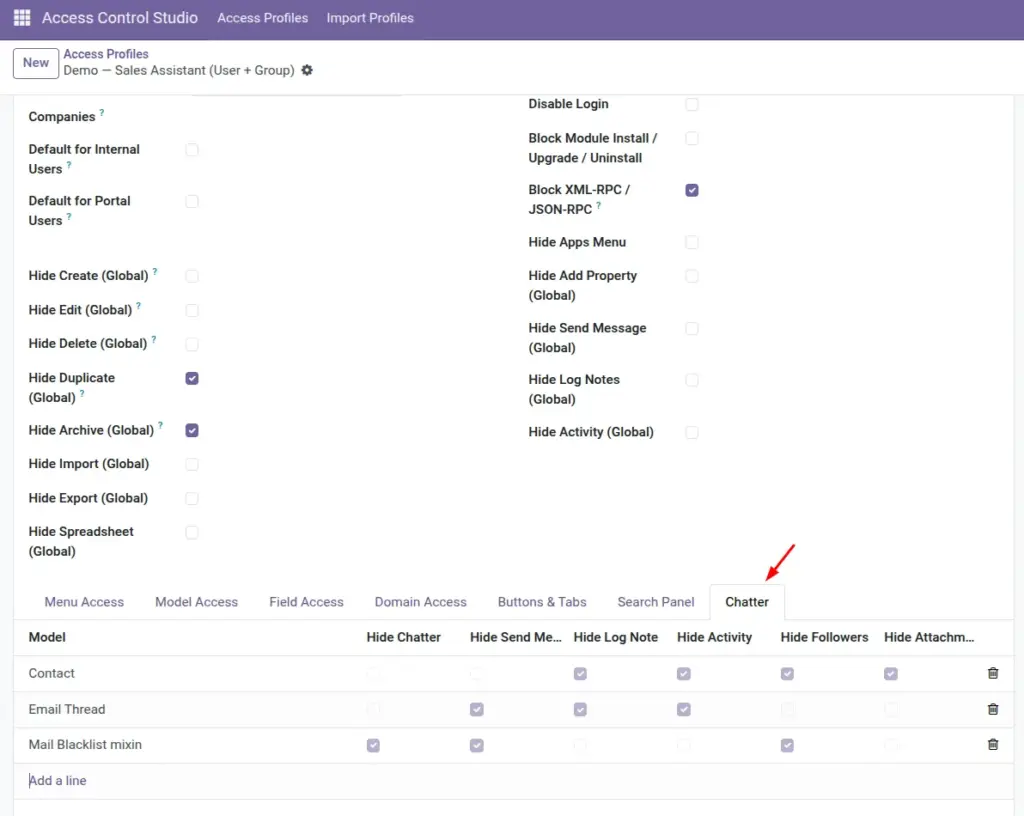The height and width of the screenshot is (816, 1024).
Task: Enable Default for Internal Users checkbox
Action: 192,149
